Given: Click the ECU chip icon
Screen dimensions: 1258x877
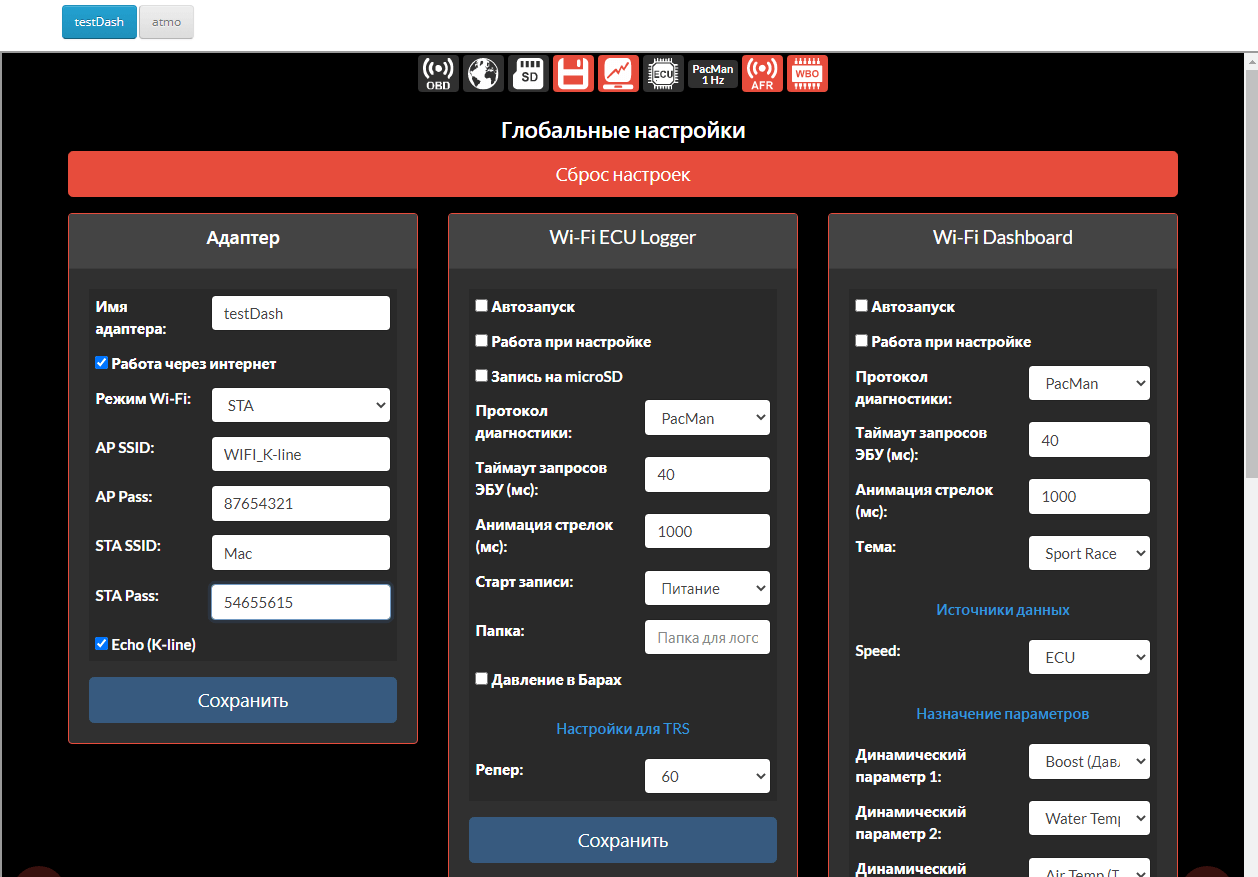Looking at the screenshot, I should (x=663, y=74).
